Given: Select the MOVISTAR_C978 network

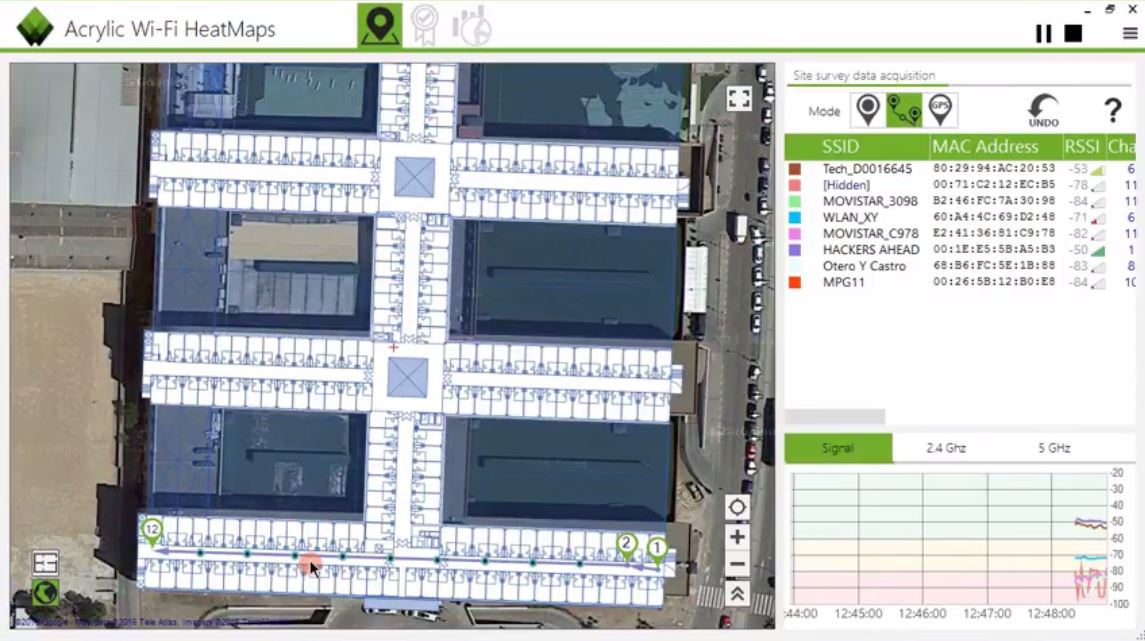Looking at the screenshot, I should point(960,234).
